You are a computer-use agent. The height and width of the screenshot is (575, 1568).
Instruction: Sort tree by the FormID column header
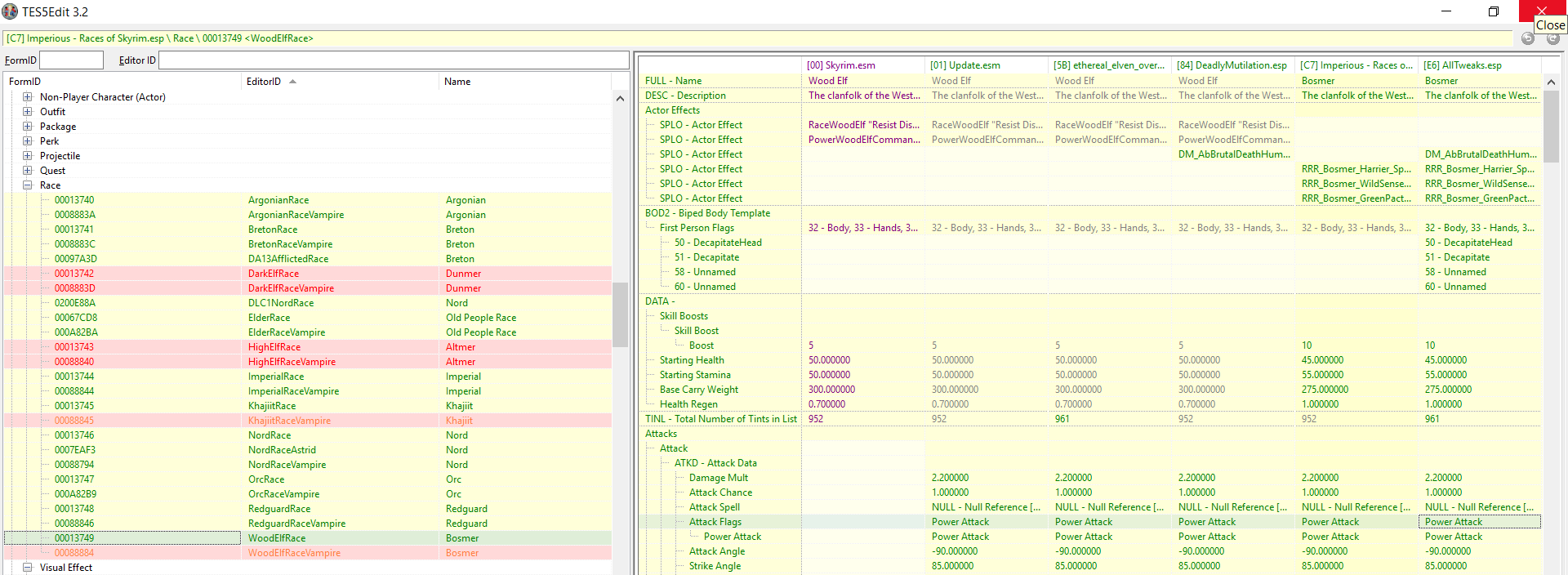(122, 82)
